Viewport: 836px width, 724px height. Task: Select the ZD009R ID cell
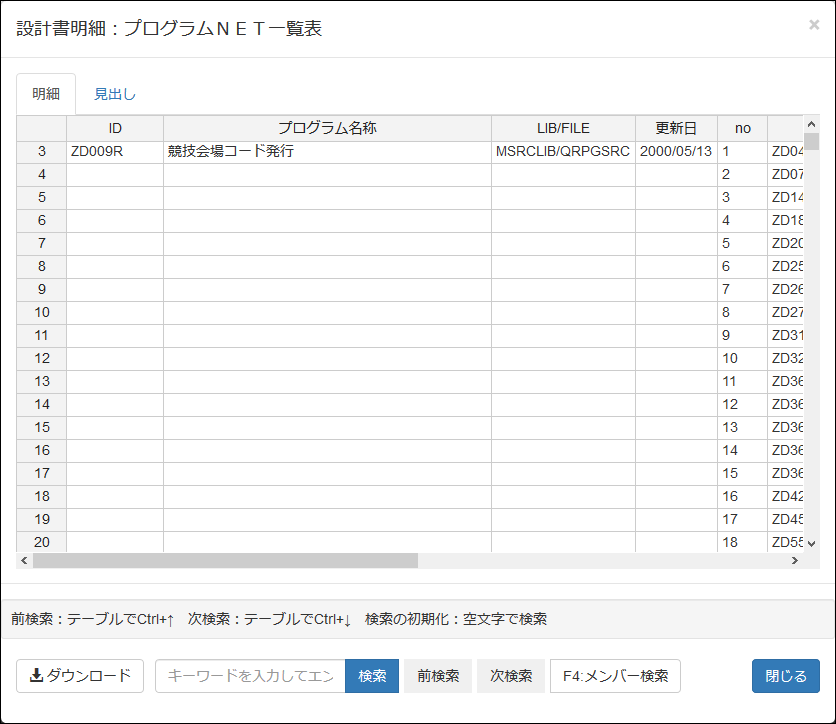point(115,152)
